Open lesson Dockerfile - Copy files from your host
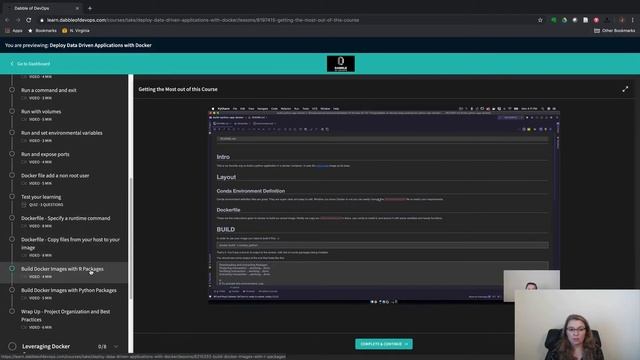 [70, 243]
